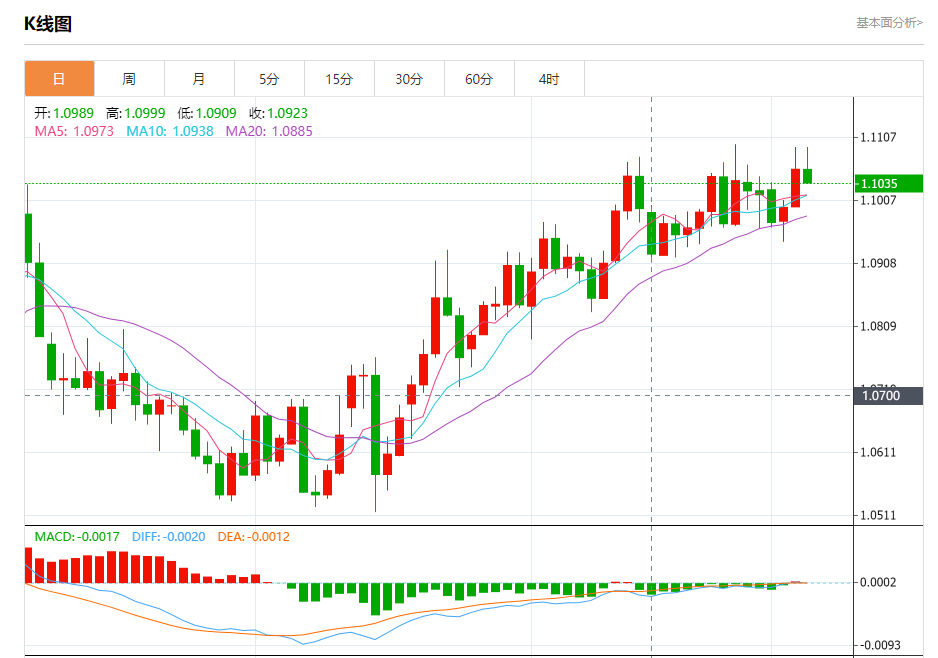This screenshot has width=938, height=658.
Task: Click the DIFF:-0.0020 indicator label
Action: [x=169, y=537]
